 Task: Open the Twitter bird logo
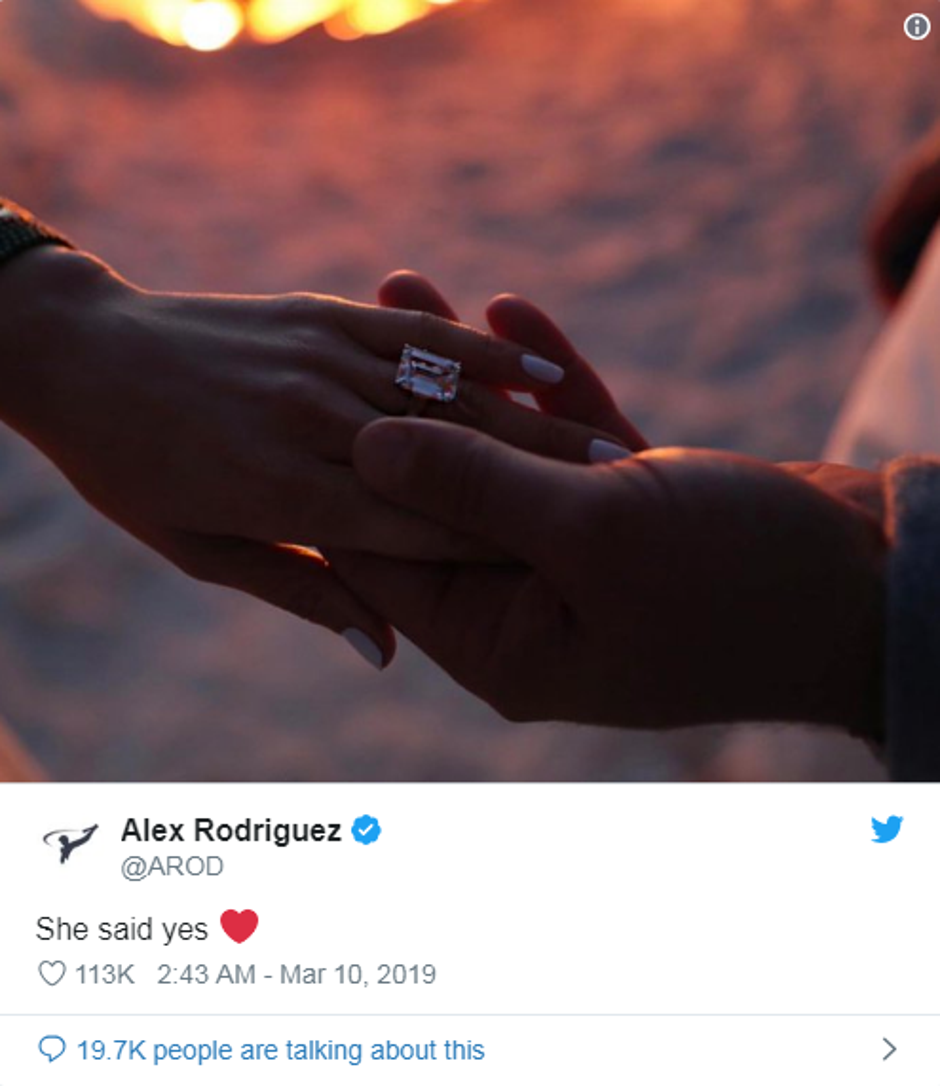tap(887, 829)
